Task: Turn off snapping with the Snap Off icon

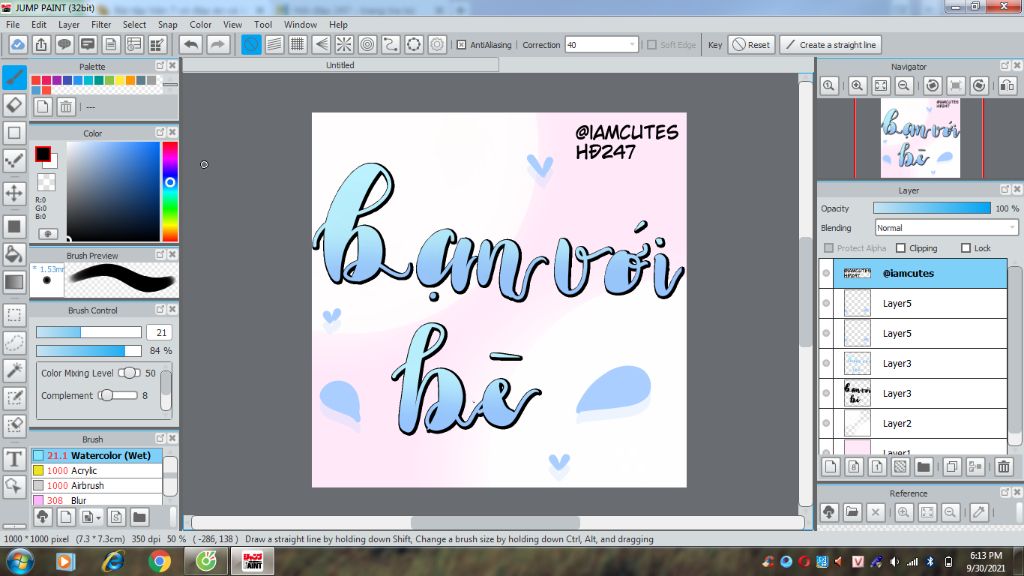Action: (251, 45)
